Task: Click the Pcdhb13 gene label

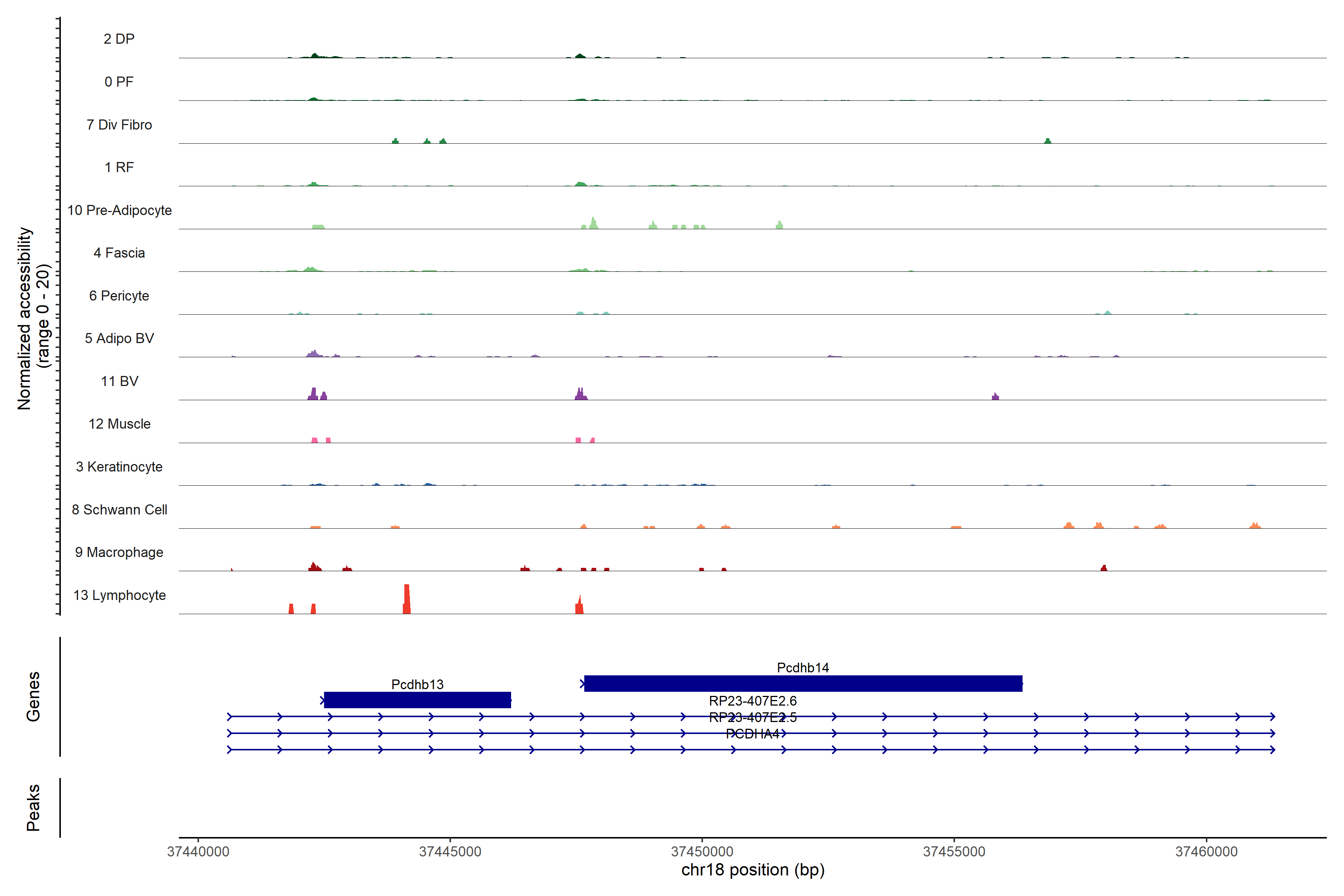Action: tap(417, 684)
